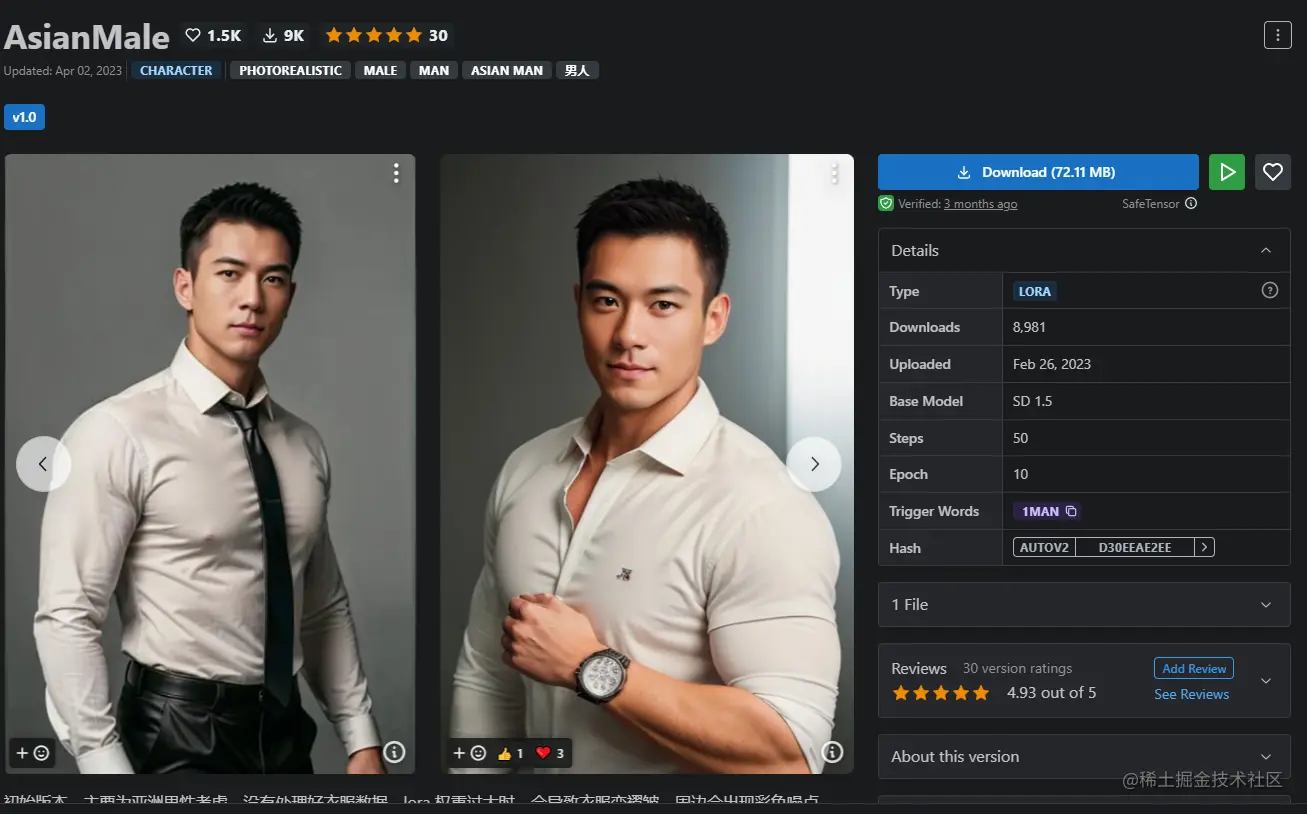The width and height of the screenshot is (1307, 814).
Task: Click the green play button beside Download
Action: [x=1227, y=172]
